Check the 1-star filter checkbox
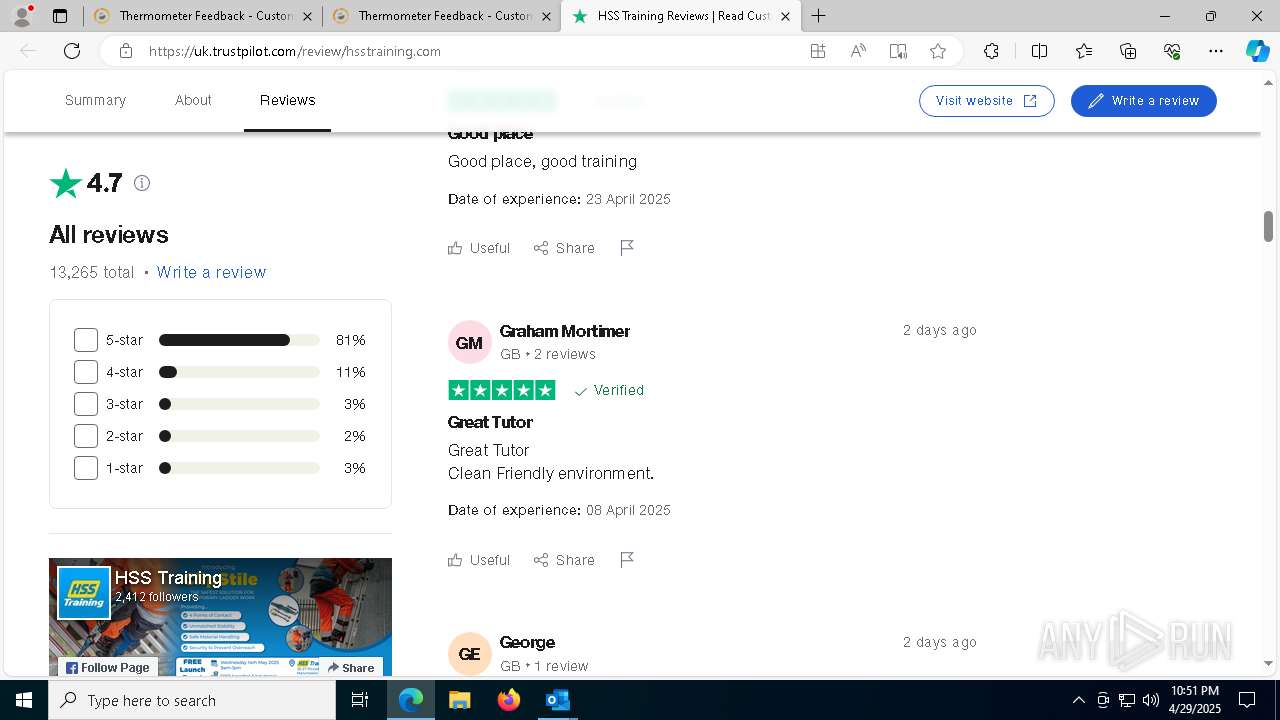The height and width of the screenshot is (720, 1280). pos(86,468)
